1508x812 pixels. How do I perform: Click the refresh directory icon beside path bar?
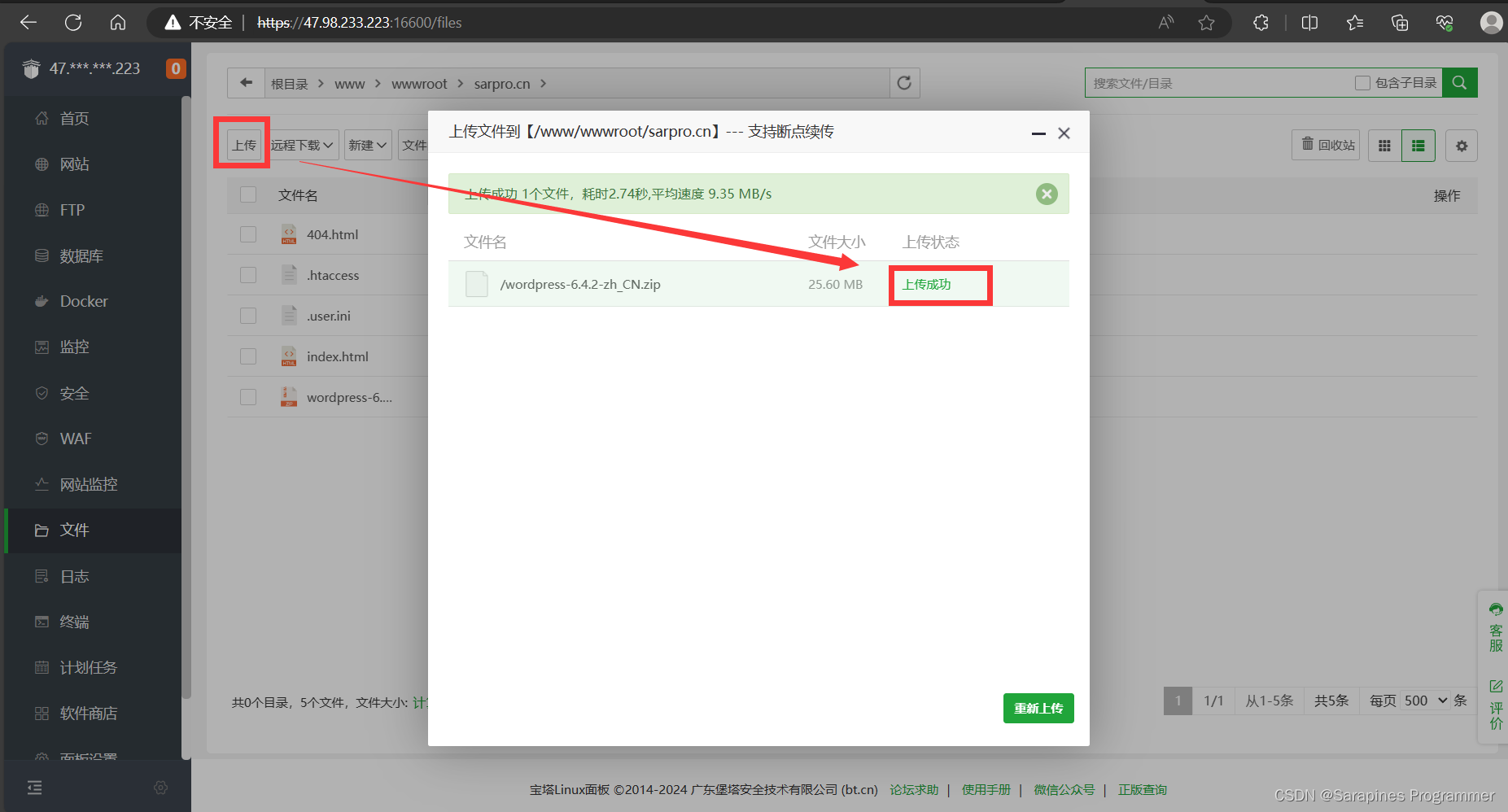903,83
